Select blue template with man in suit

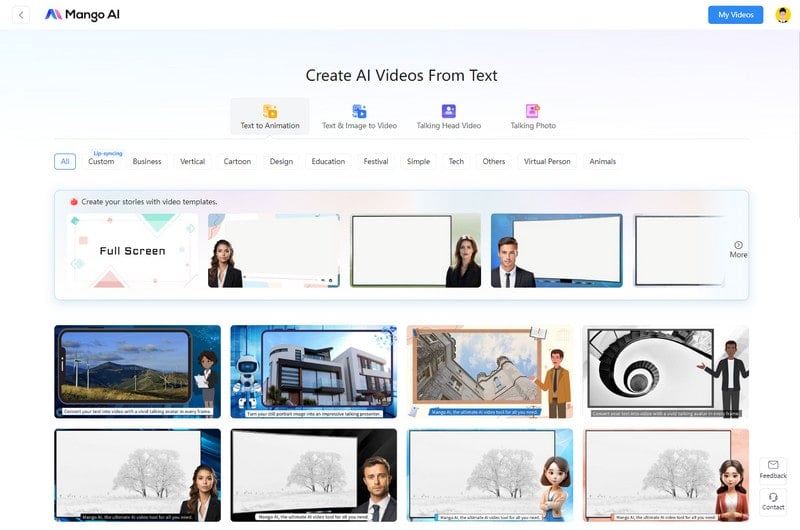(557, 250)
